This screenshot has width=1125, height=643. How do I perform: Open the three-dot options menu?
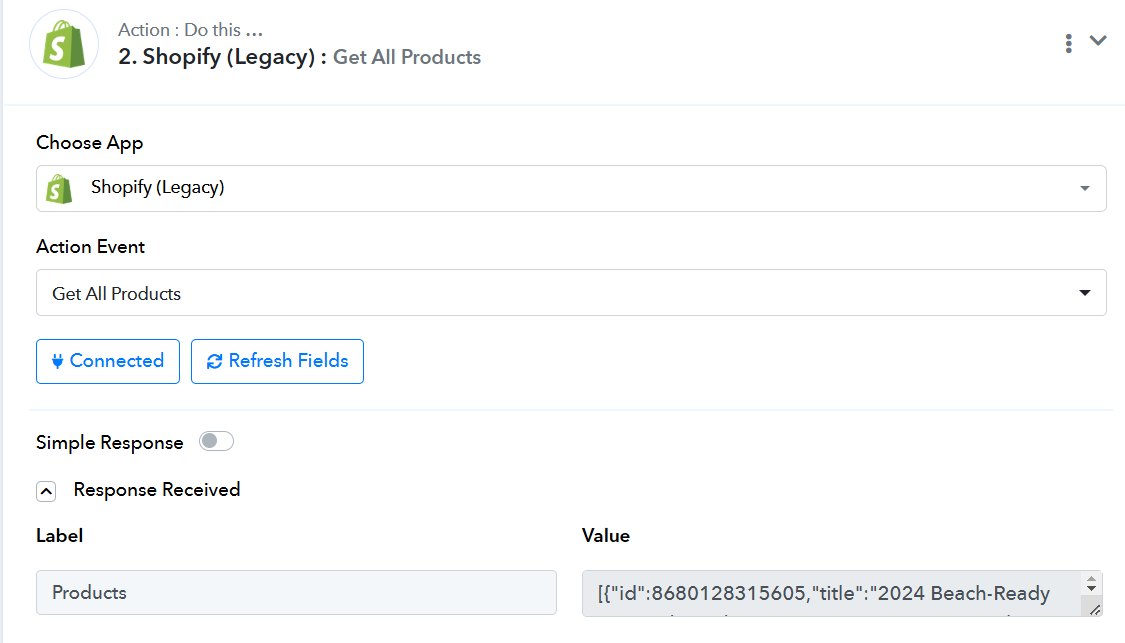click(x=1069, y=42)
